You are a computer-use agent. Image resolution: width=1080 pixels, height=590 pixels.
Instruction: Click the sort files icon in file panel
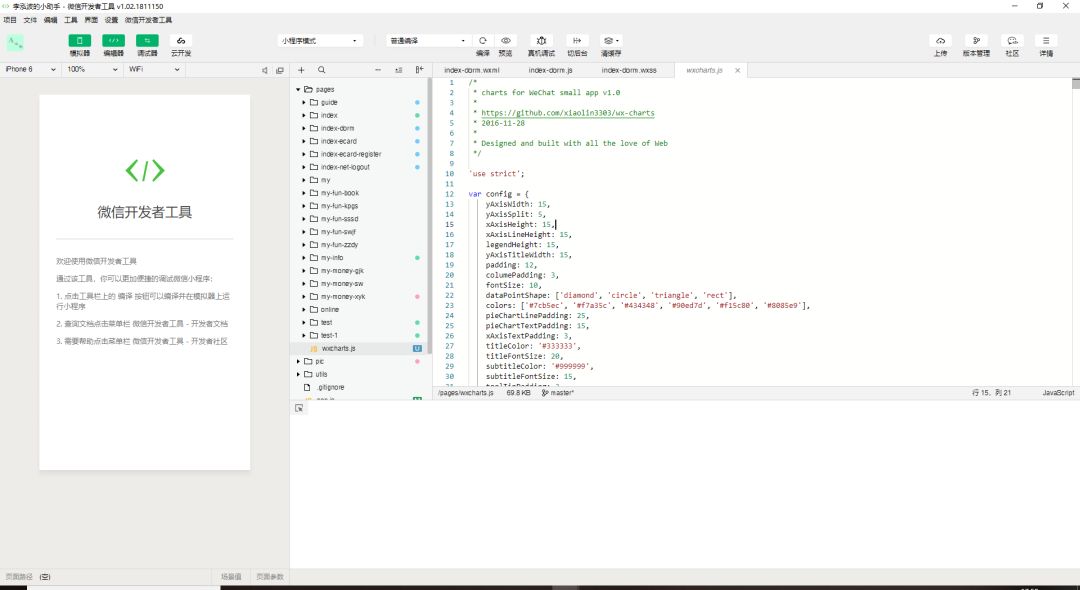click(398, 70)
